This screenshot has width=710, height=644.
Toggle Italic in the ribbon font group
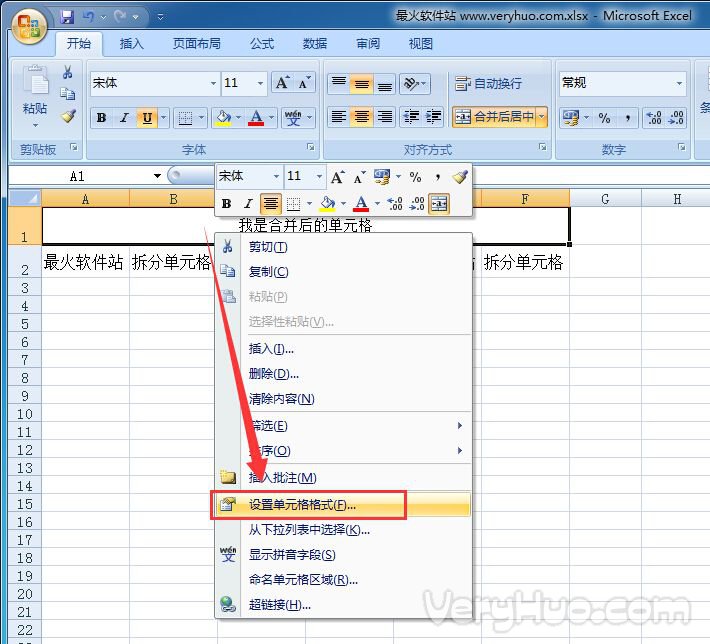click(124, 118)
